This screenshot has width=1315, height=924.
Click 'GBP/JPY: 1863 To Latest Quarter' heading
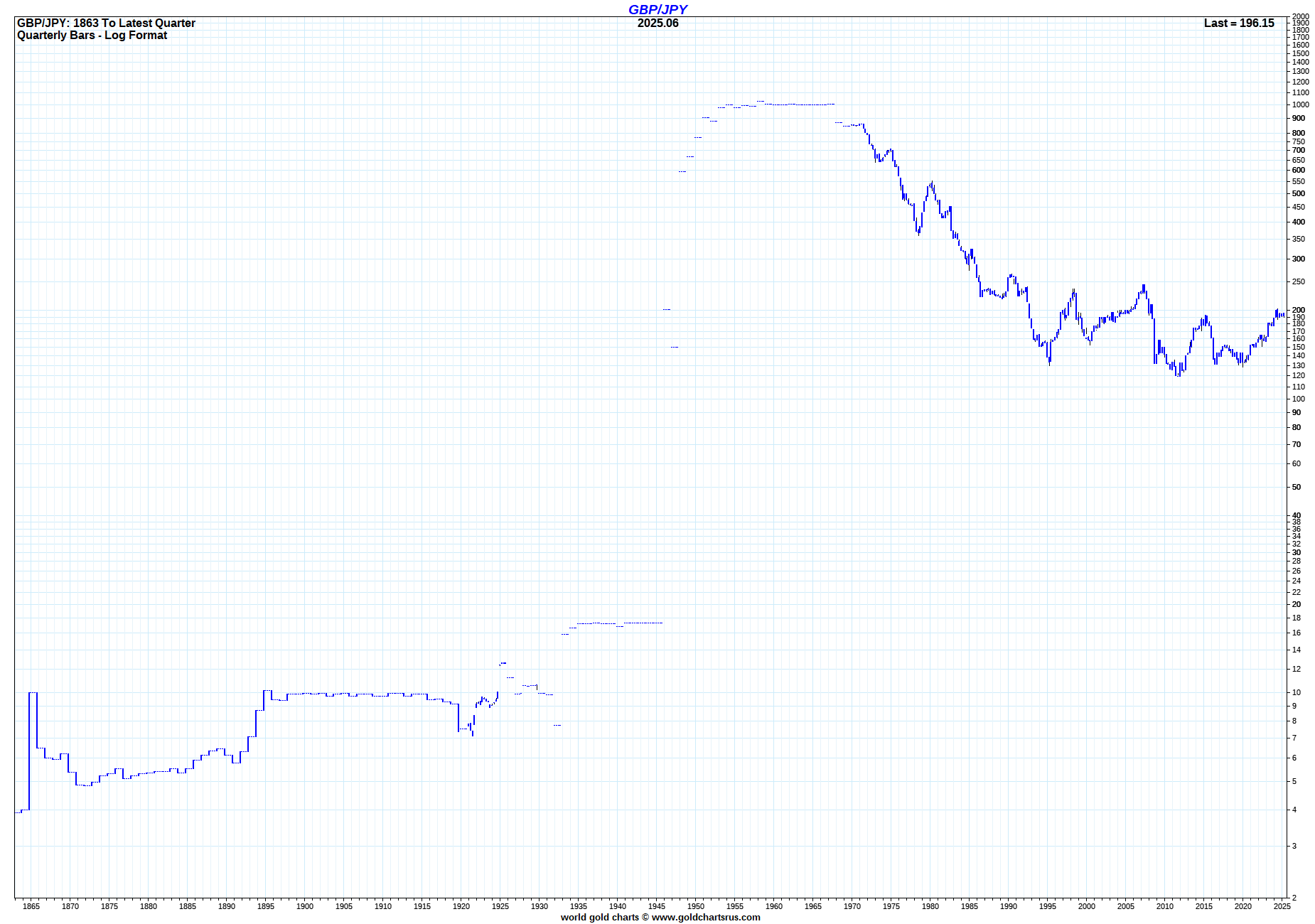pos(106,23)
